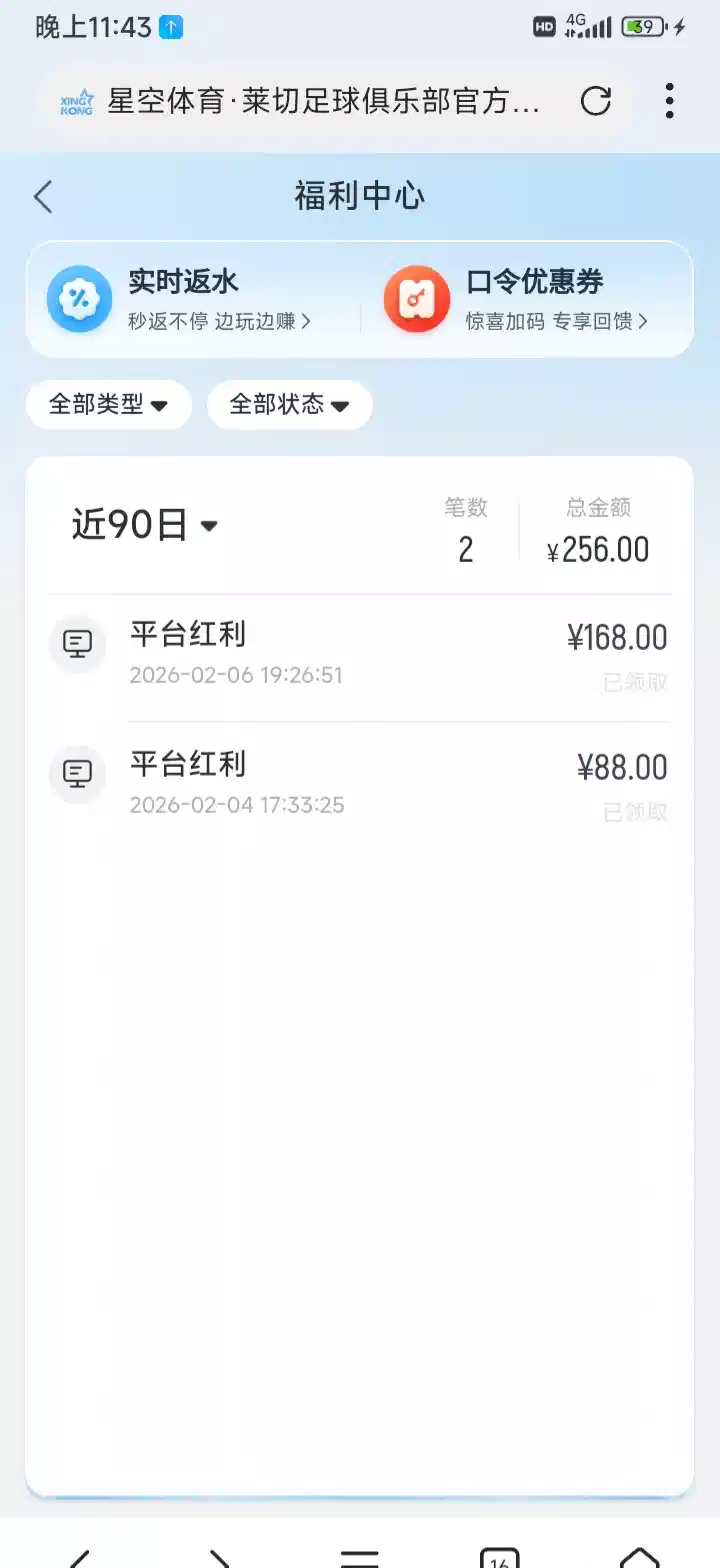Open the browser three-dot menu
Viewport: 720px width, 1568px height.
[x=669, y=101]
